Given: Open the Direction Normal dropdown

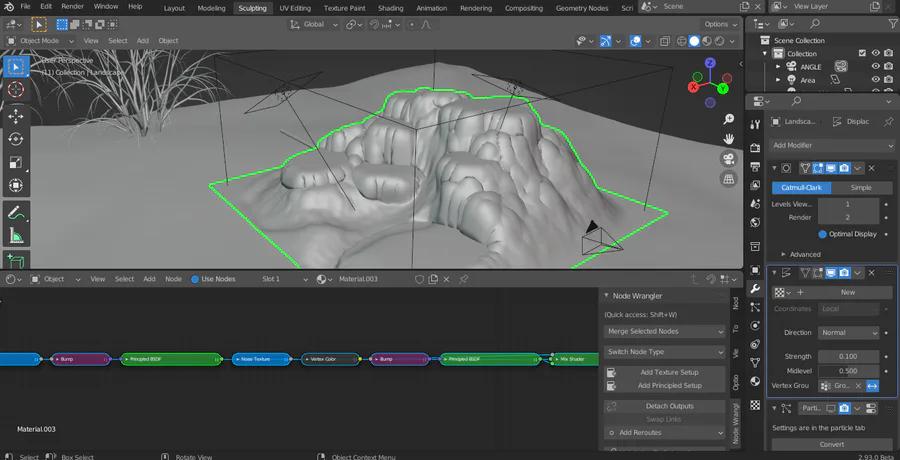Looking at the screenshot, I should point(848,333).
